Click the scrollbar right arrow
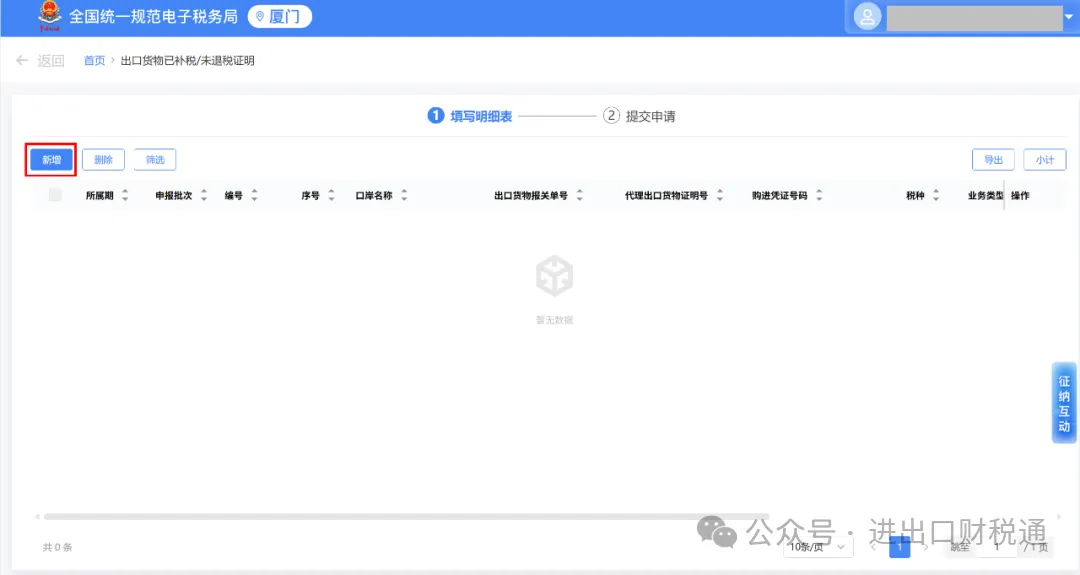This screenshot has height=575, width=1080. click(x=1059, y=516)
